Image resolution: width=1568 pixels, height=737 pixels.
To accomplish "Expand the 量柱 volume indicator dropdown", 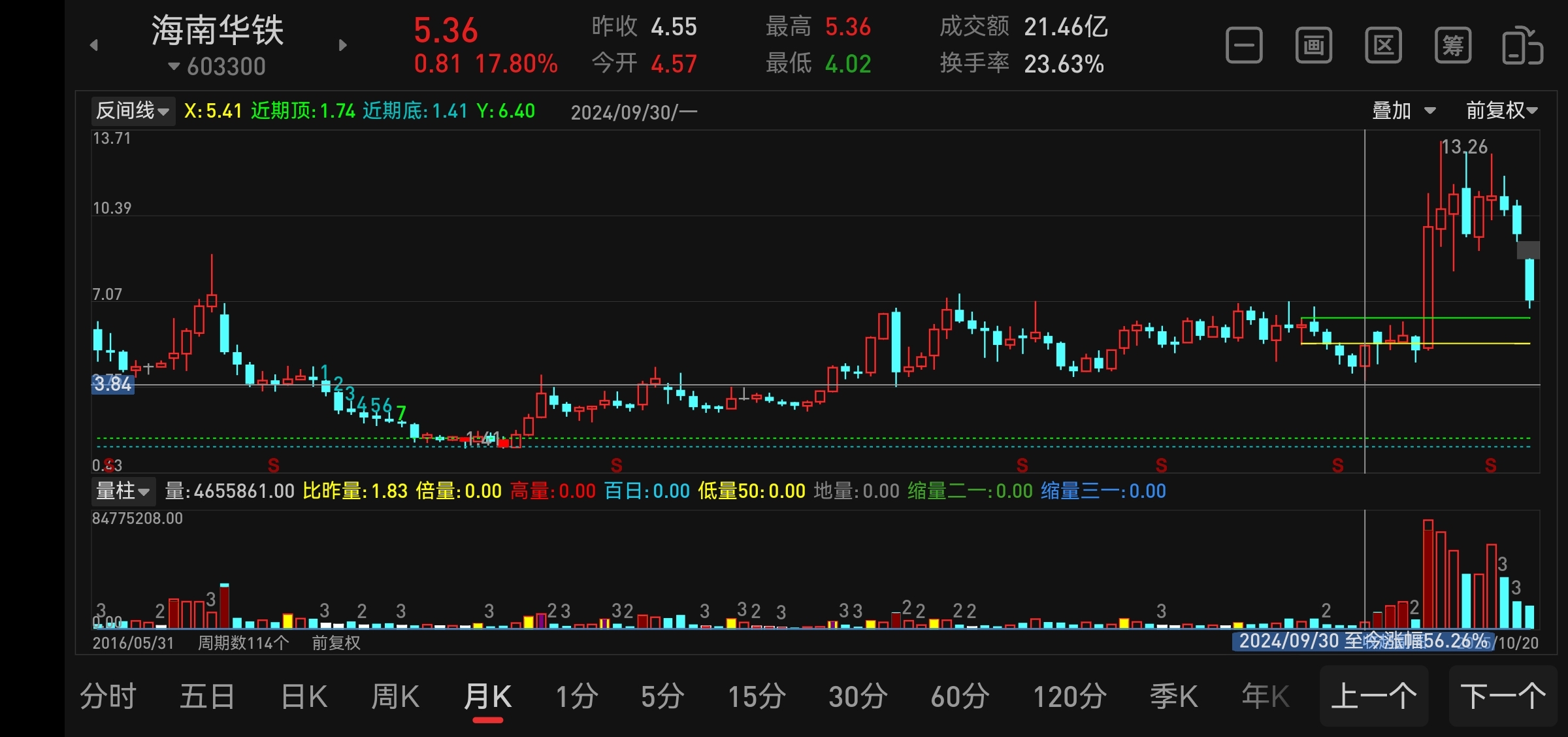I will click(x=123, y=491).
